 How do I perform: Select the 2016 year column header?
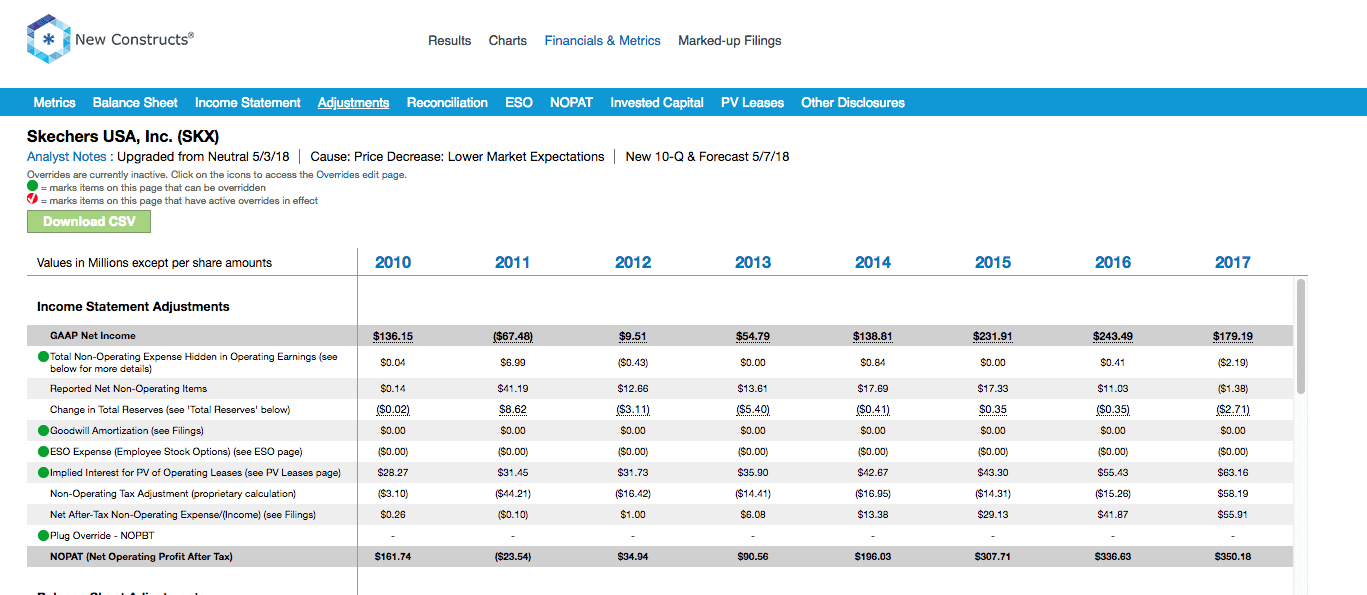1113,262
